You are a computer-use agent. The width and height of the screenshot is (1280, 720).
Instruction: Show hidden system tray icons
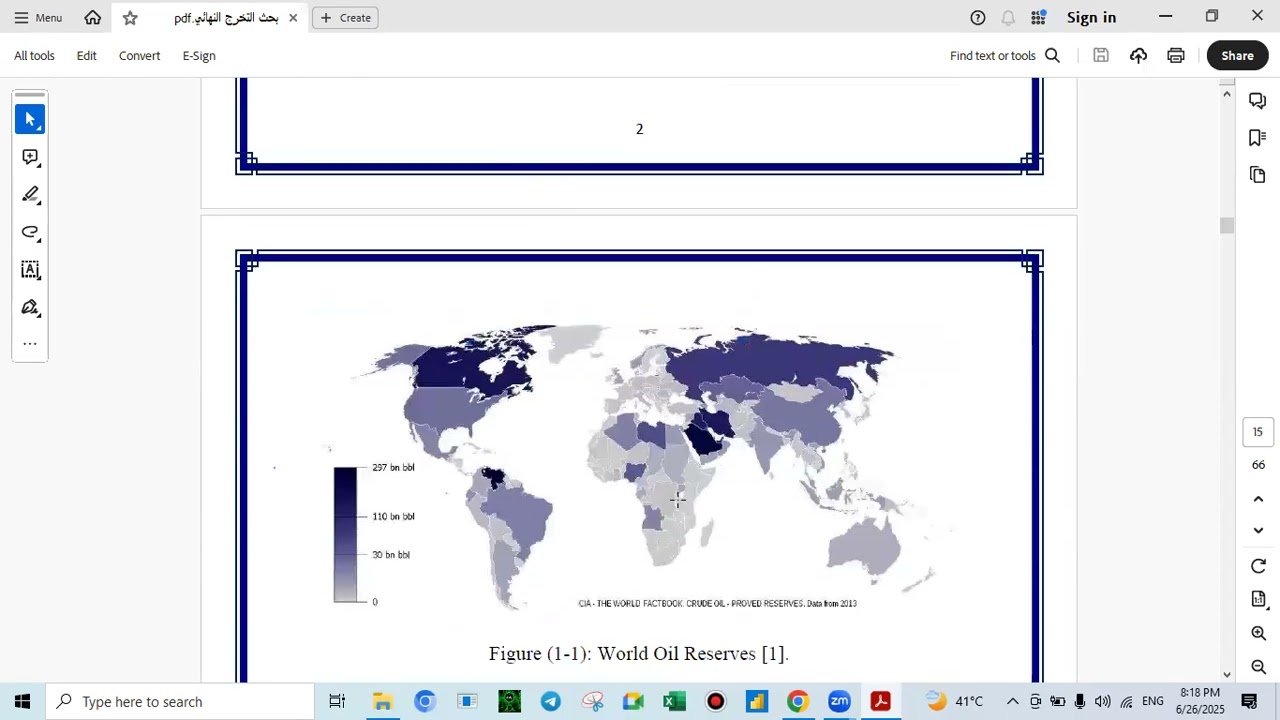click(1012, 702)
